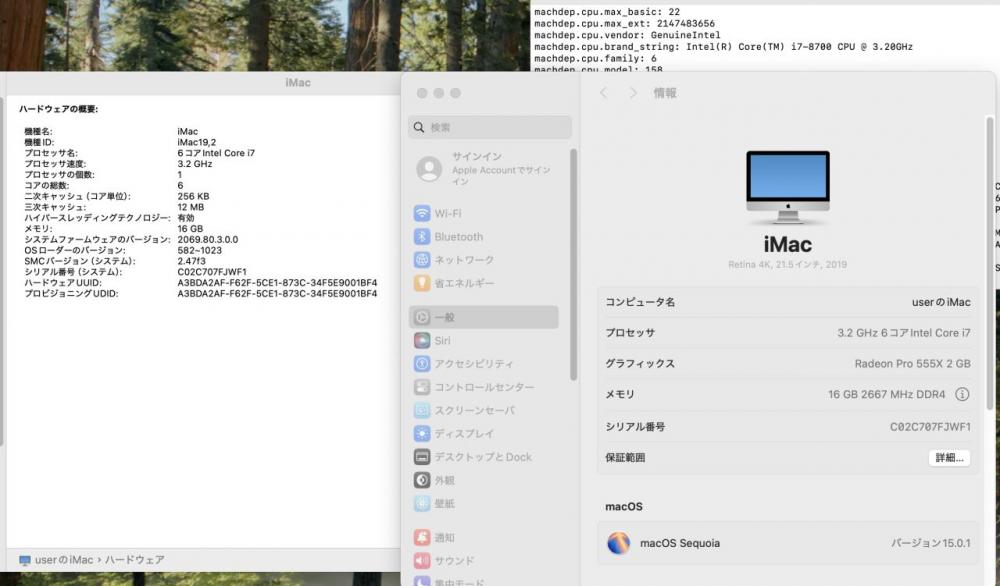Click Retina 4K, 21.5インチ, 2019 subtitle

[788, 265]
